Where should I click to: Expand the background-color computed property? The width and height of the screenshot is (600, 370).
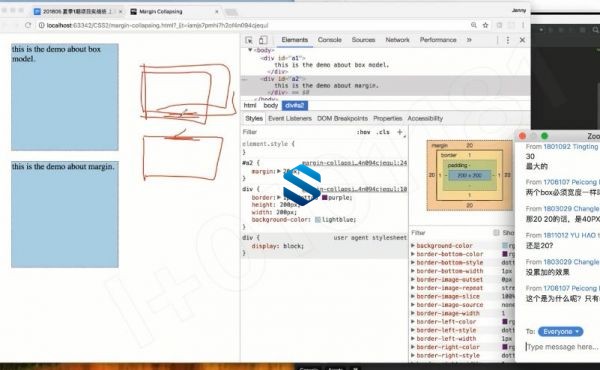coord(413,245)
